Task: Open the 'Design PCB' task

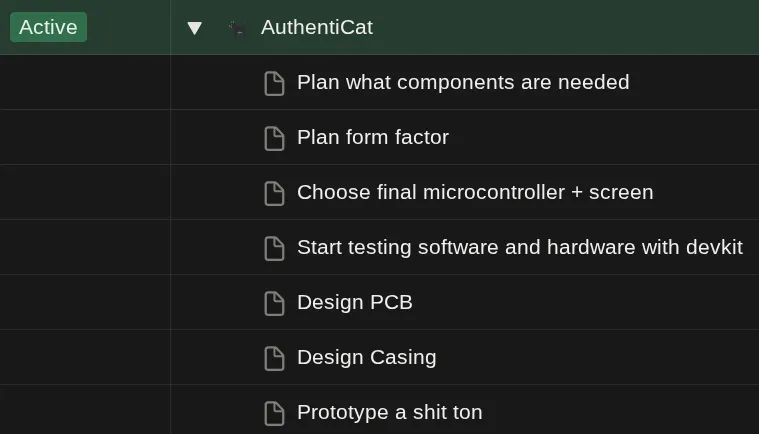Action: click(x=354, y=302)
